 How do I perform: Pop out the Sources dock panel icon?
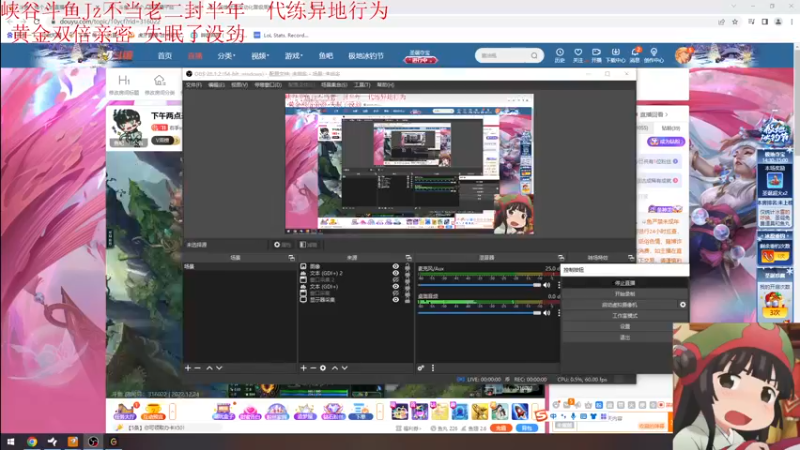408,258
